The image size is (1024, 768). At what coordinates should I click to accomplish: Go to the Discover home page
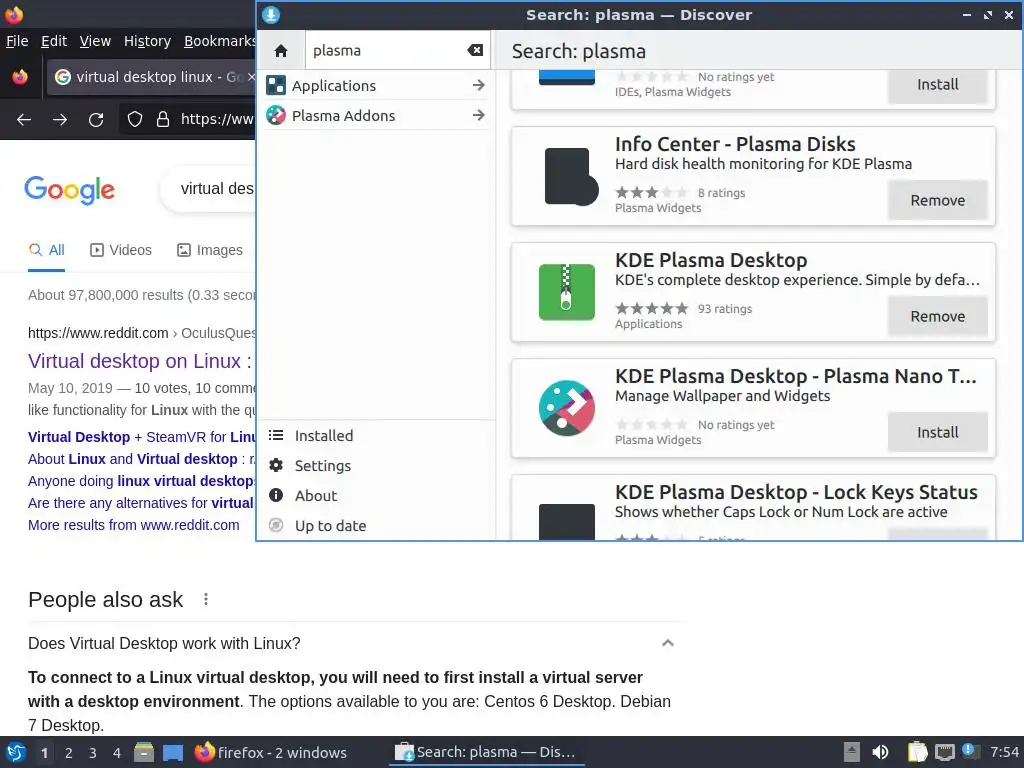pyautogui.click(x=281, y=50)
